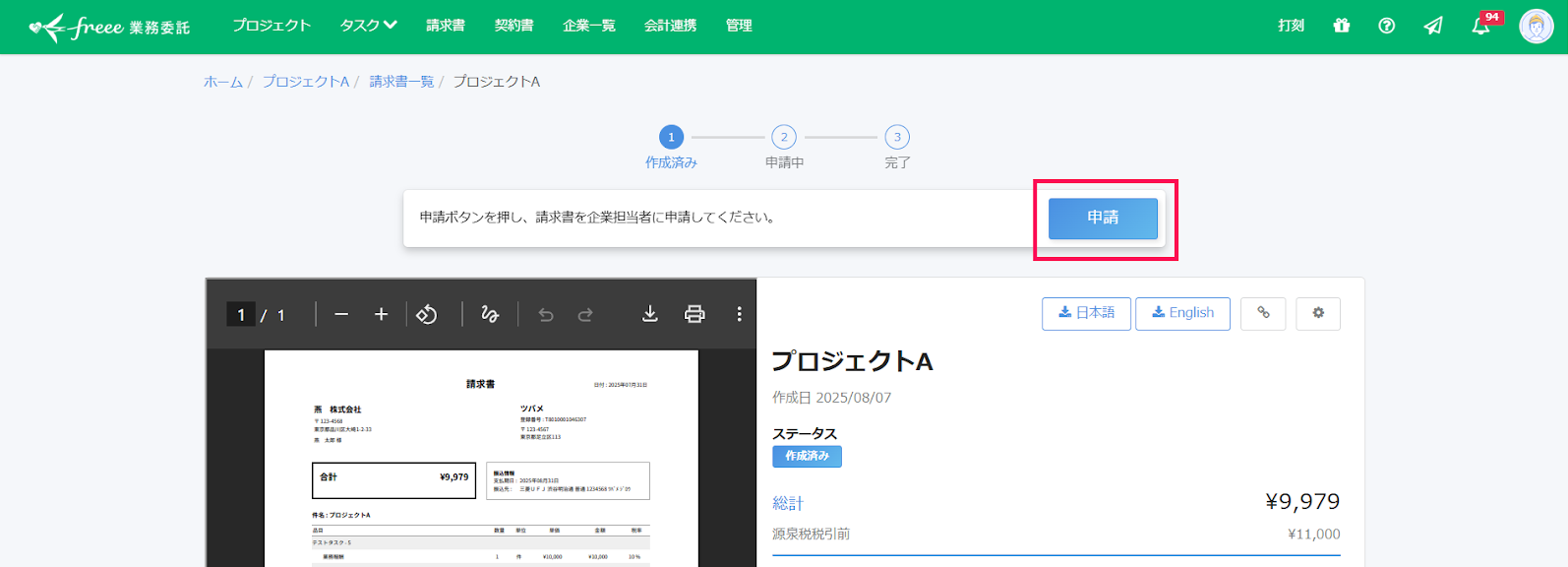Screen dimensions: 1568x567
Task: Click the blue 申請 button
Action: (1103, 219)
